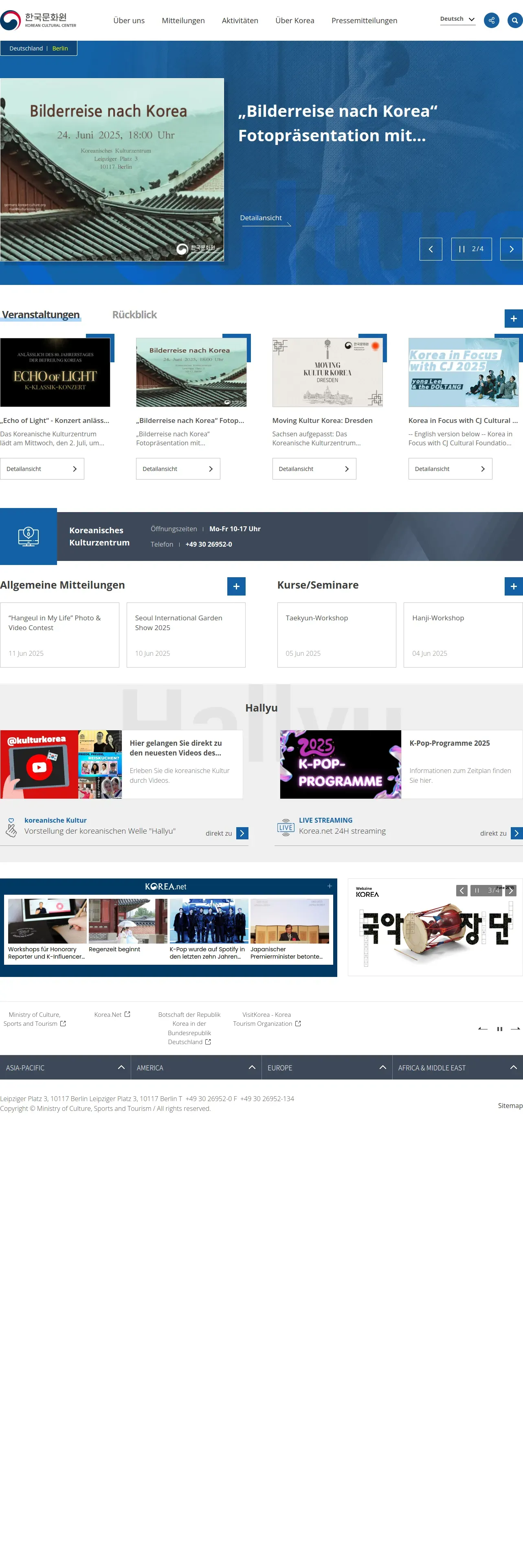
Task: Pause the hero banner slideshow
Action: point(461,249)
